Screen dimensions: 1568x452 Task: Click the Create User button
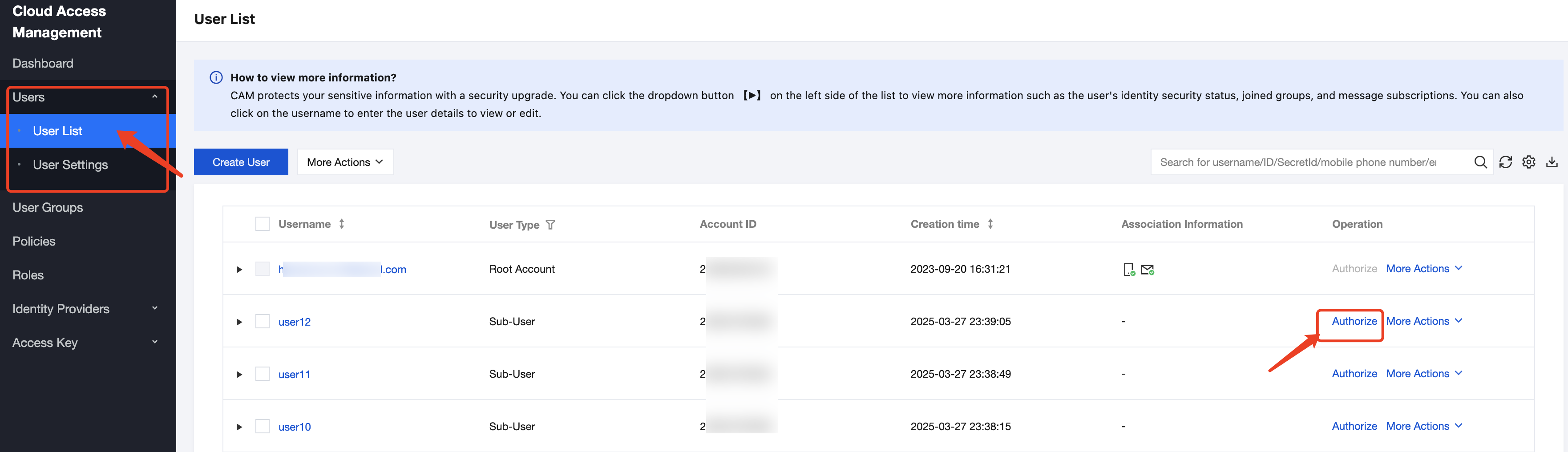pos(241,162)
